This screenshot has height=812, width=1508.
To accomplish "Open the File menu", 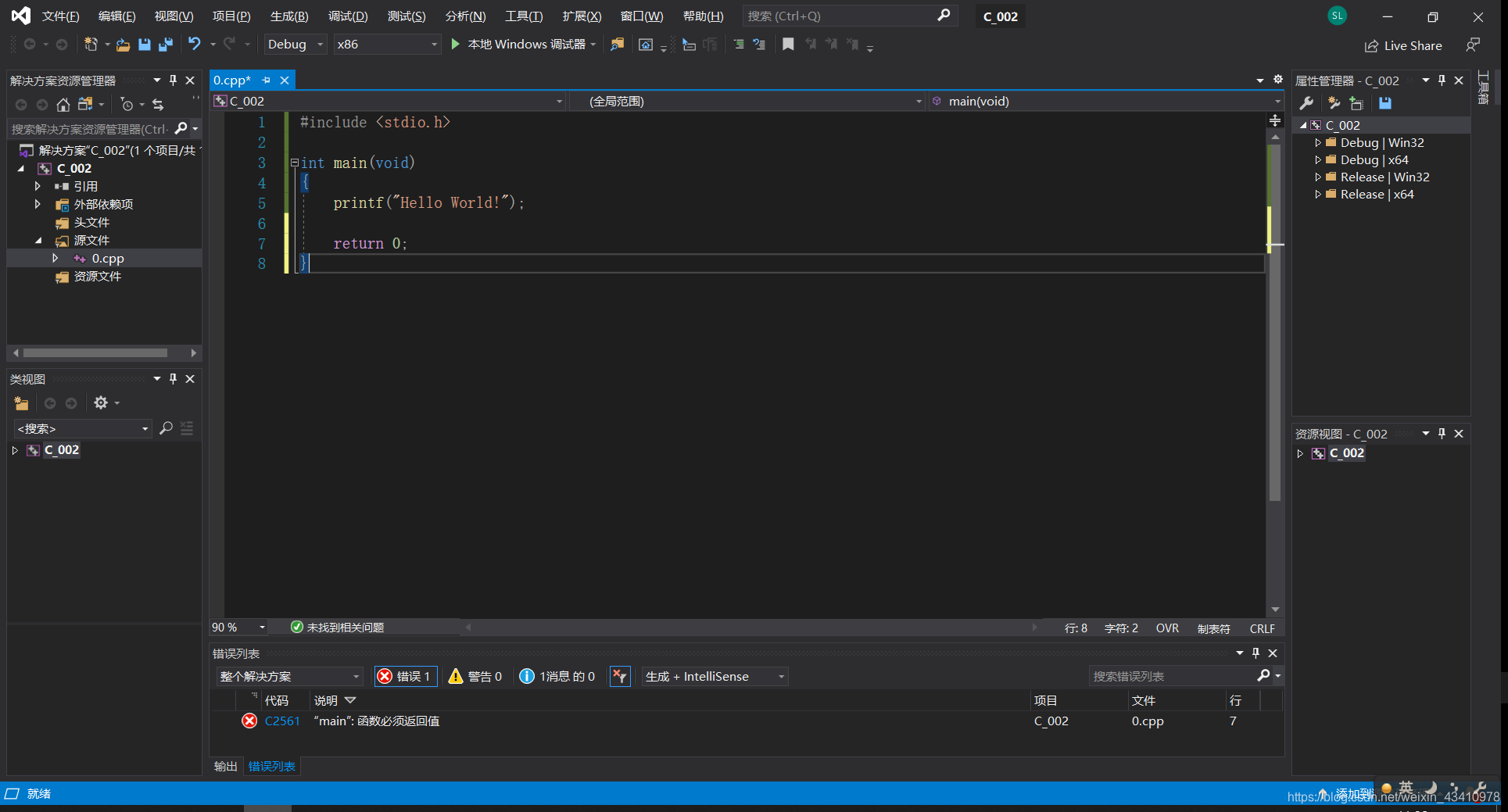I will (61, 16).
